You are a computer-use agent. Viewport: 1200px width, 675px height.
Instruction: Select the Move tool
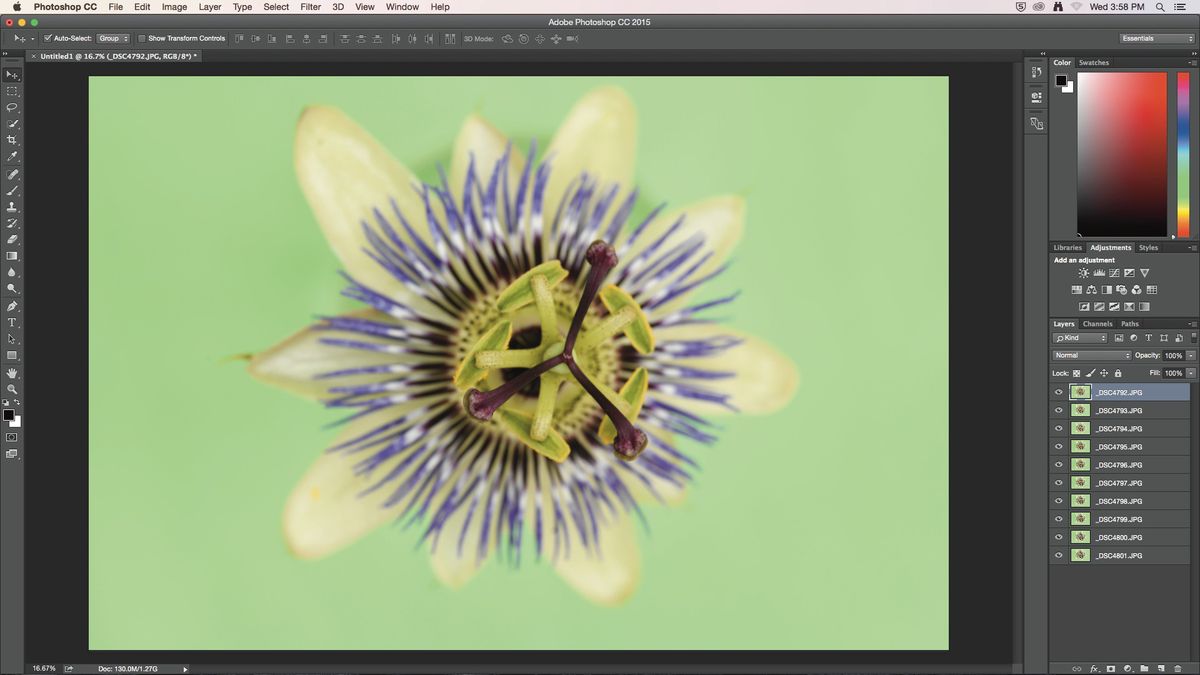(x=12, y=75)
